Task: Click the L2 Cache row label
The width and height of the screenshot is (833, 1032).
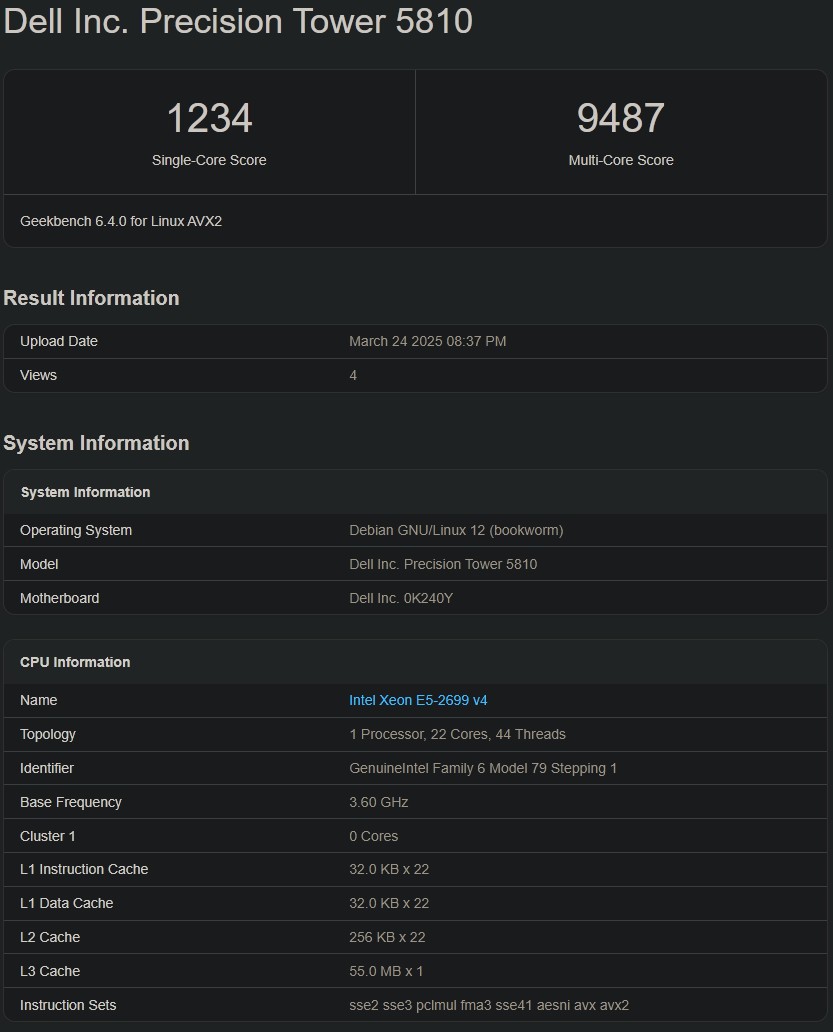Action: click(x=50, y=937)
